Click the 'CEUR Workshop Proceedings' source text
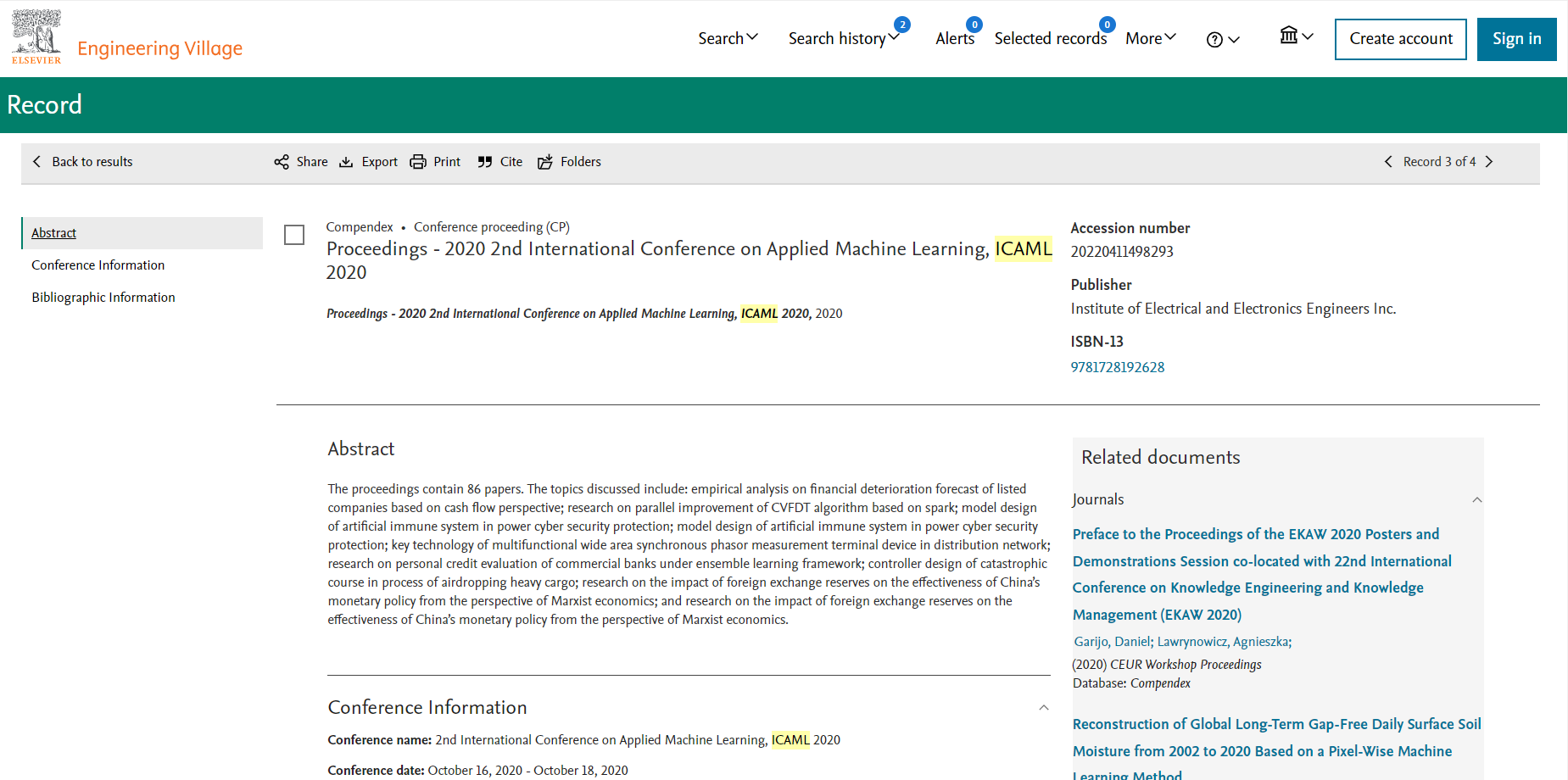The width and height of the screenshot is (1568, 780). tap(1186, 665)
